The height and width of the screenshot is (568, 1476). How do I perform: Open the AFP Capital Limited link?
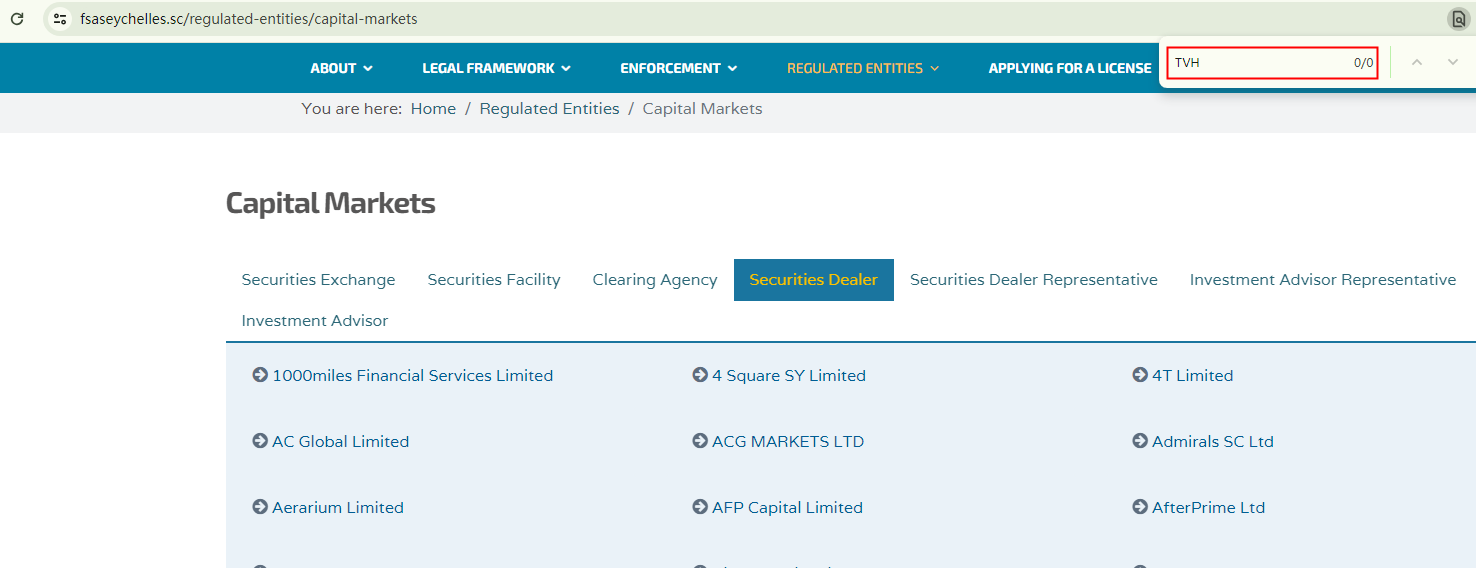coord(787,508)
